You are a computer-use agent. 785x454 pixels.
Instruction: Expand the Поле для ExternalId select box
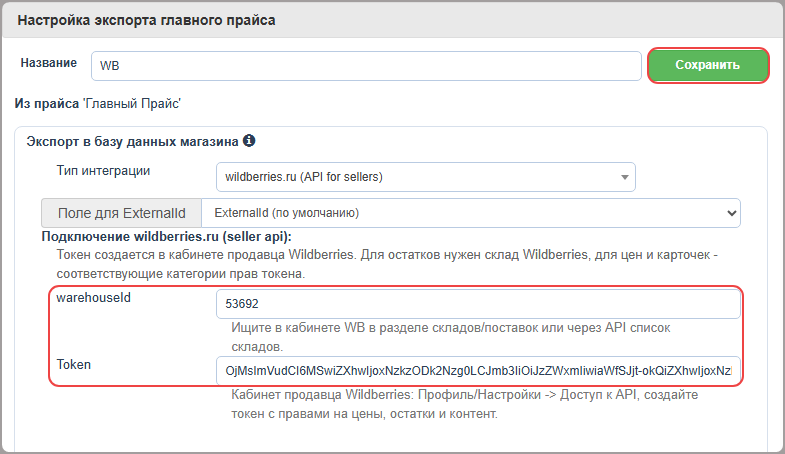(x=471, y=213)
